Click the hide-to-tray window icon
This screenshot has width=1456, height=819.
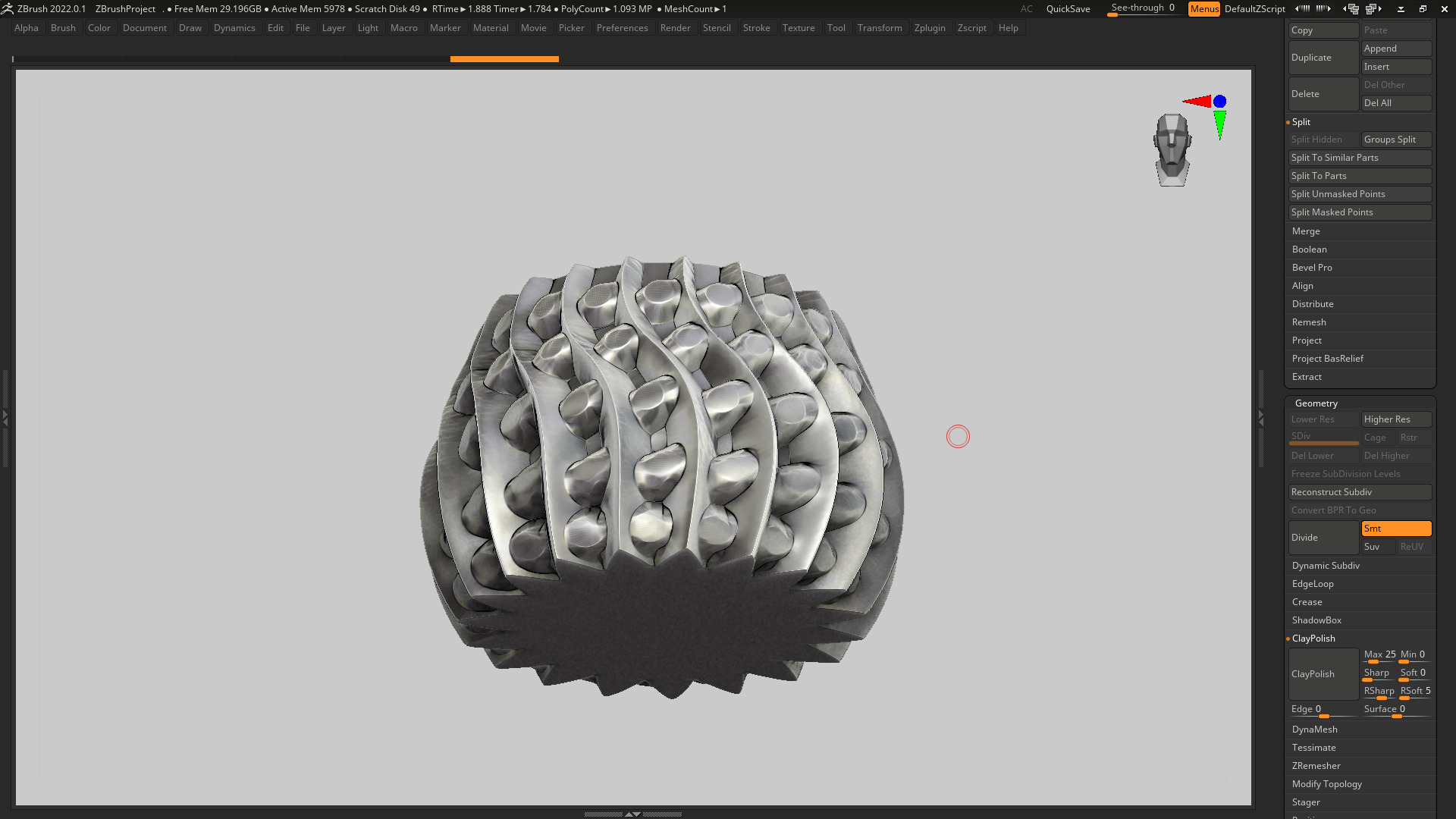1401,9
